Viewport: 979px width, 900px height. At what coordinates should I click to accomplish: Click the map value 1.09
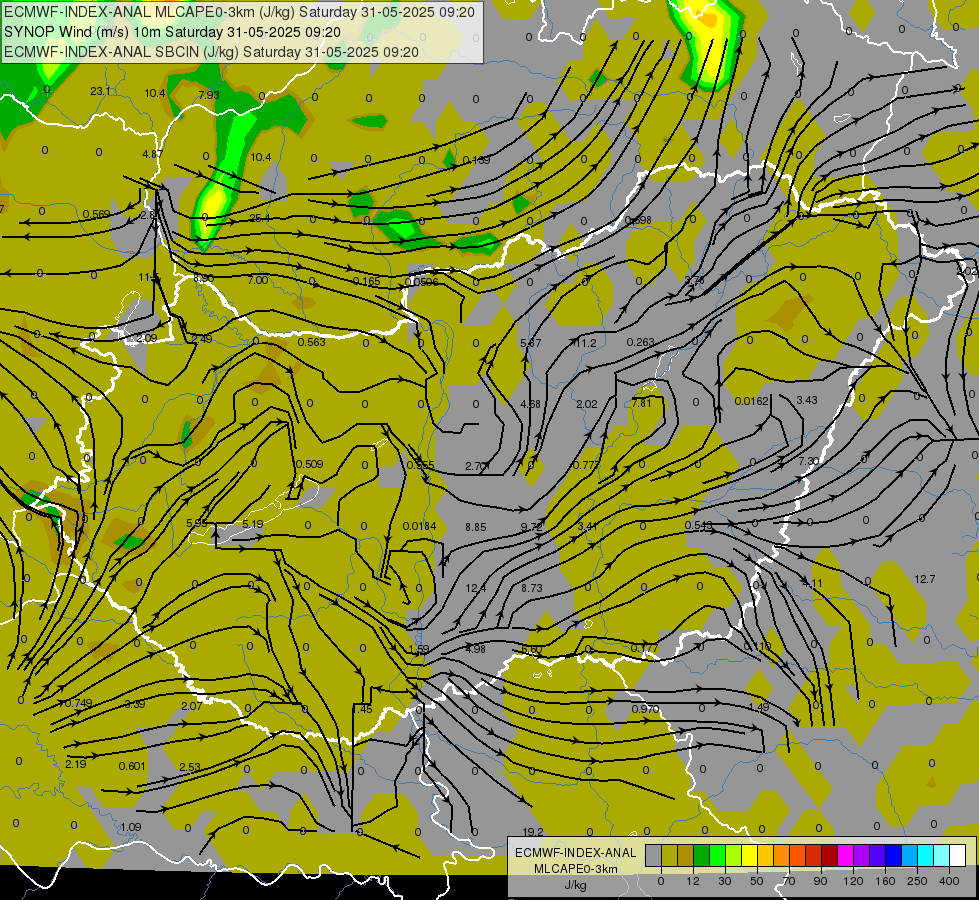tap(130, 828)
